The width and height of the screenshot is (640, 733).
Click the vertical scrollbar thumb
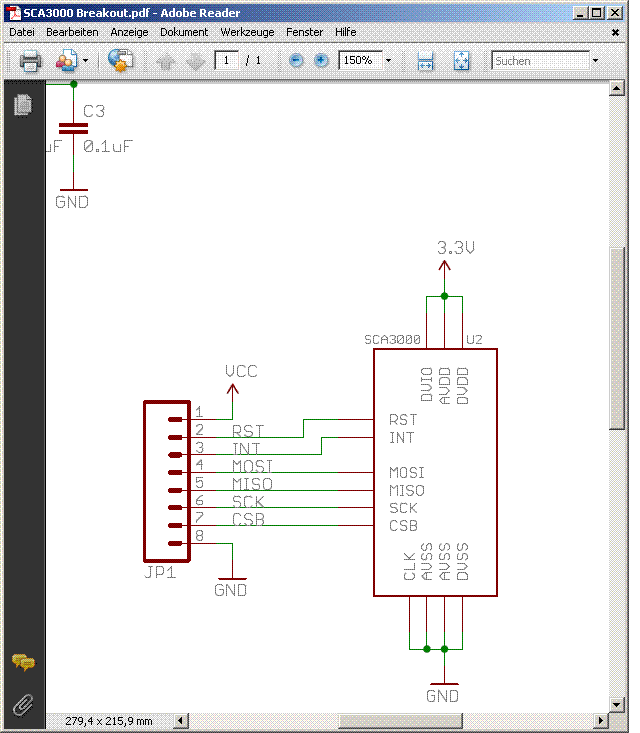click(617, 338)
